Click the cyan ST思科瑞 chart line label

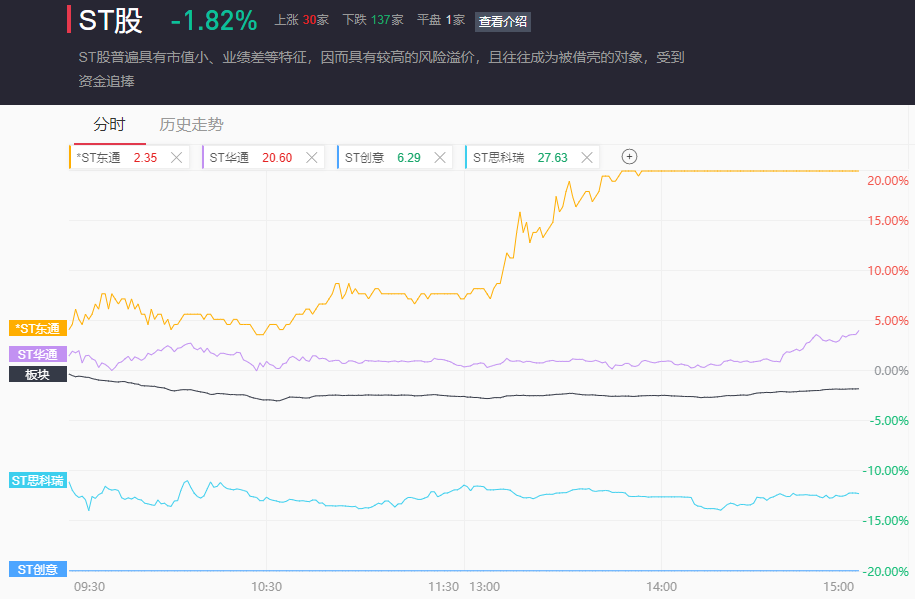[37, 480]
